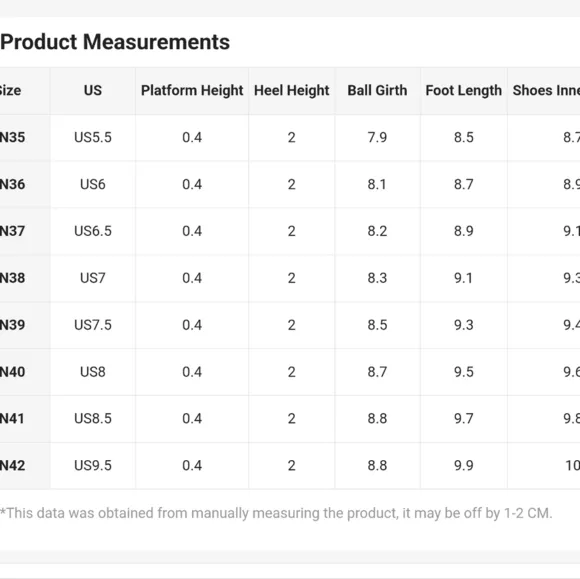Click the Product Measurements heading
580x579 pixels.
point(115,42)
